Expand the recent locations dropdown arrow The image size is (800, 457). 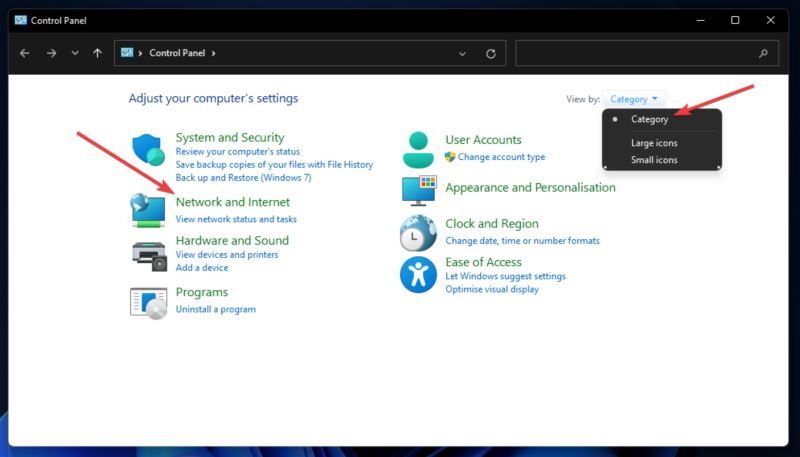[x=74, y=53]
